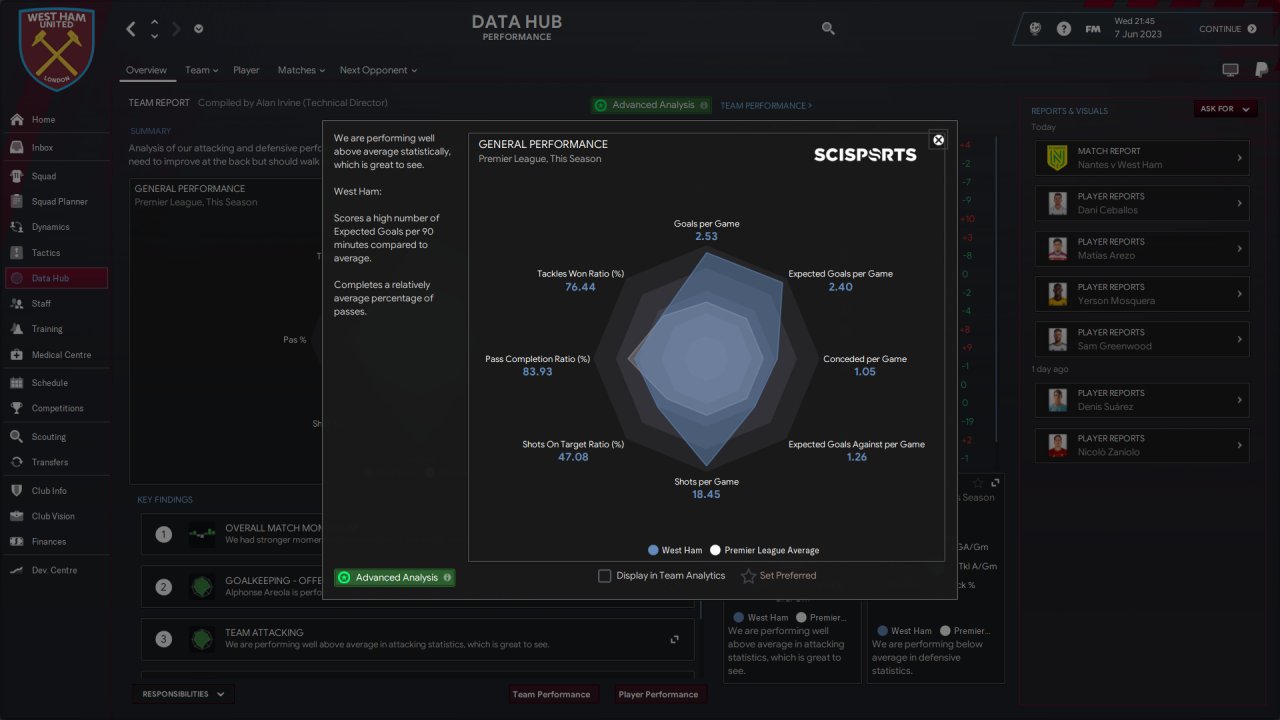Click the Expected Goals per Game value 2.40
Screen dimensions: 1280x720
coord(840,287)
